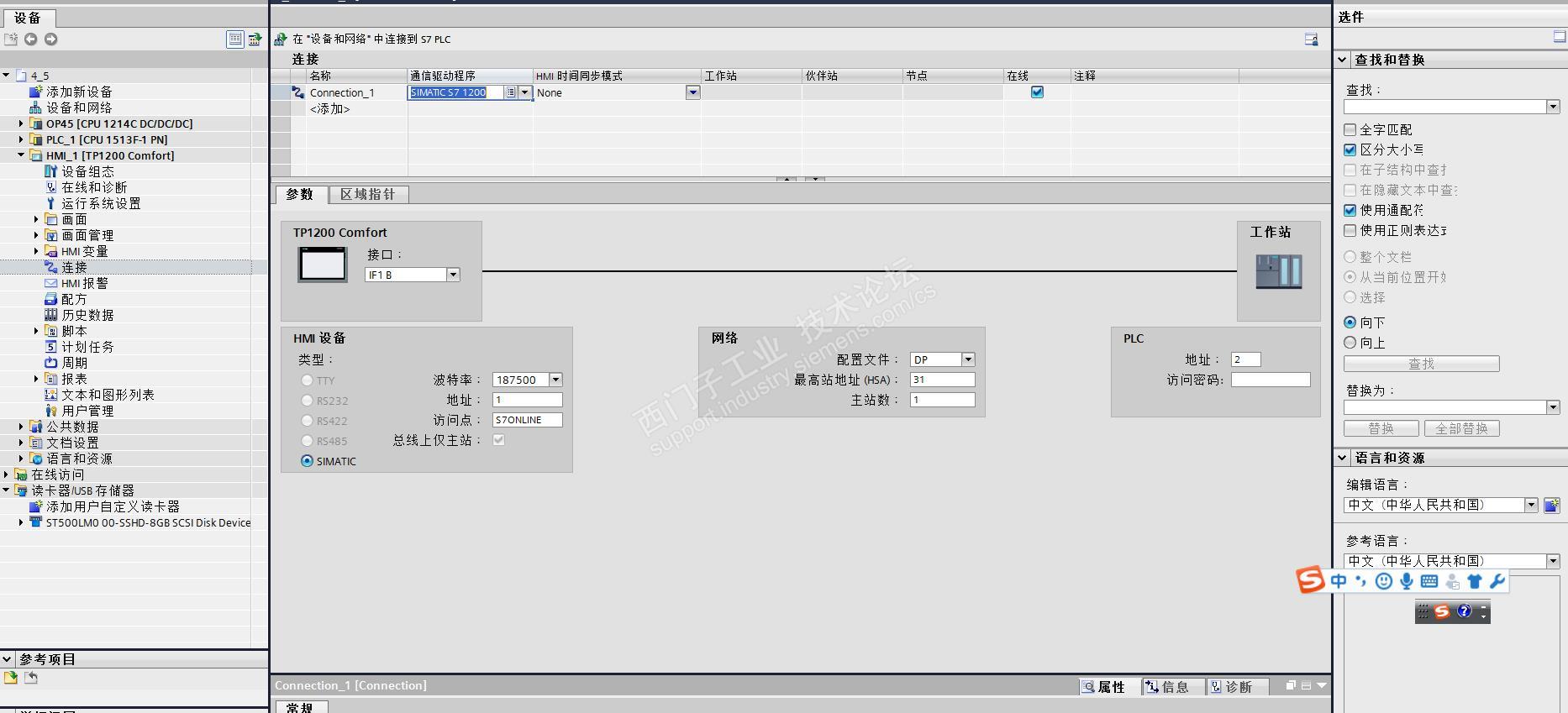Click the PLC access password field
Screen dimensions: 1568x713
[x=1271, y=380]
